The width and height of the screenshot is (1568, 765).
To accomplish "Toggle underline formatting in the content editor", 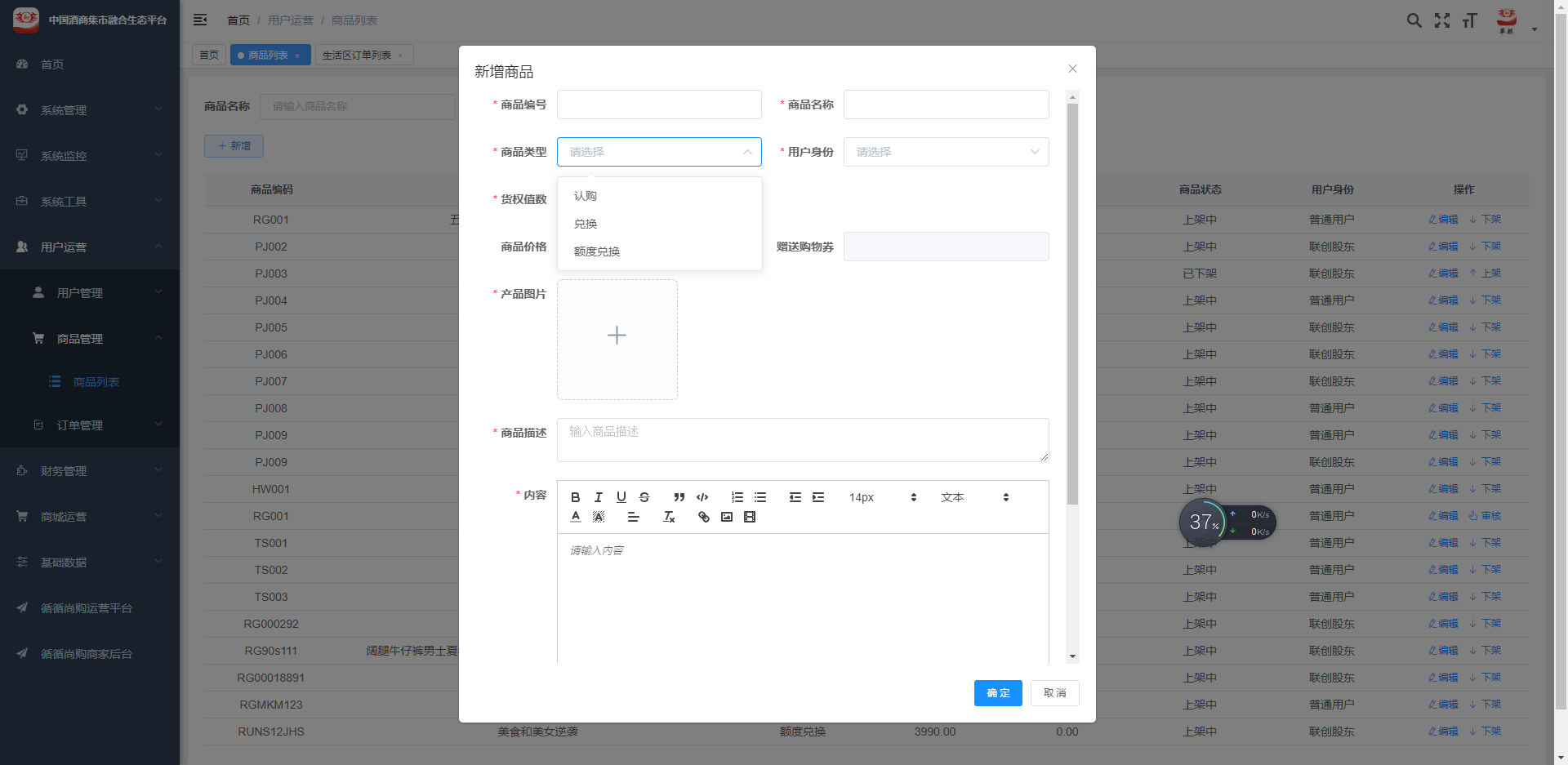I will 621,497.
